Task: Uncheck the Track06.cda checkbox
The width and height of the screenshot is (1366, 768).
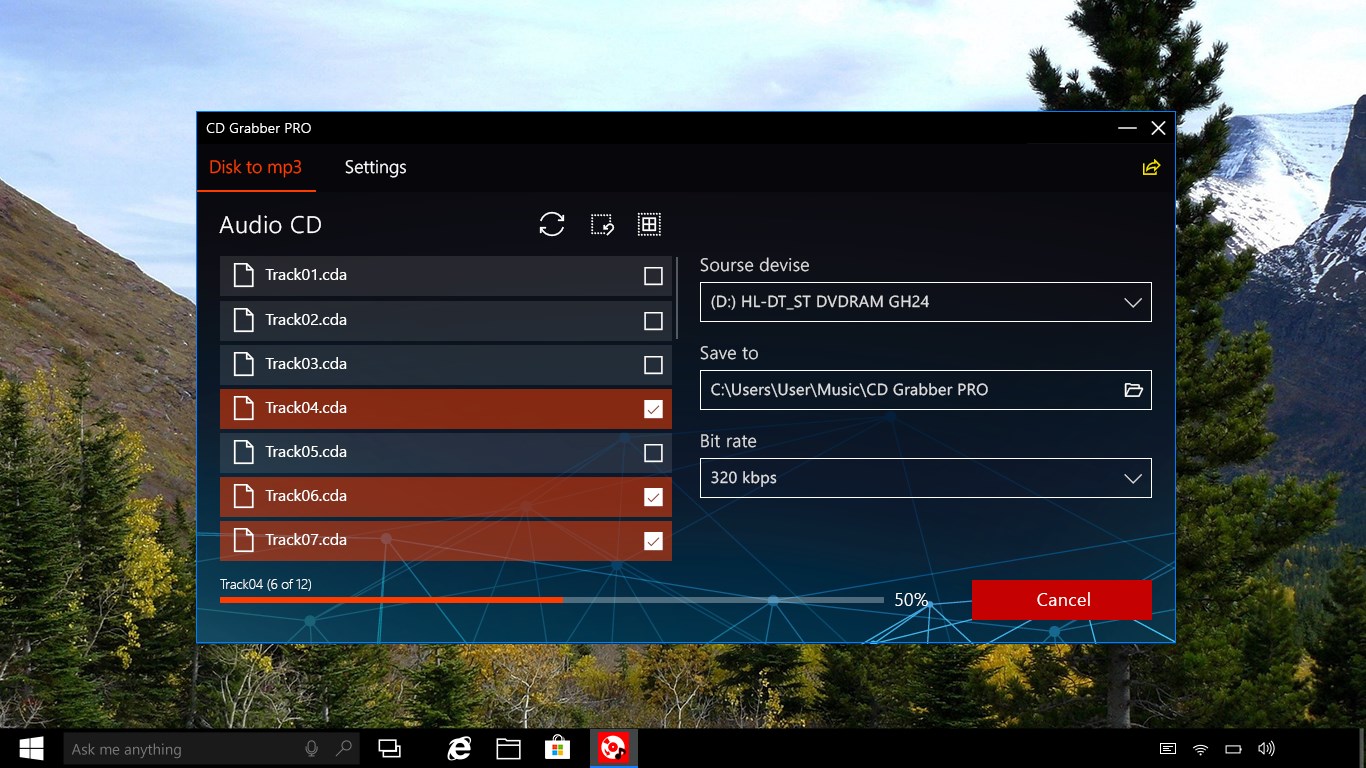Action: (x=653, y=497)
